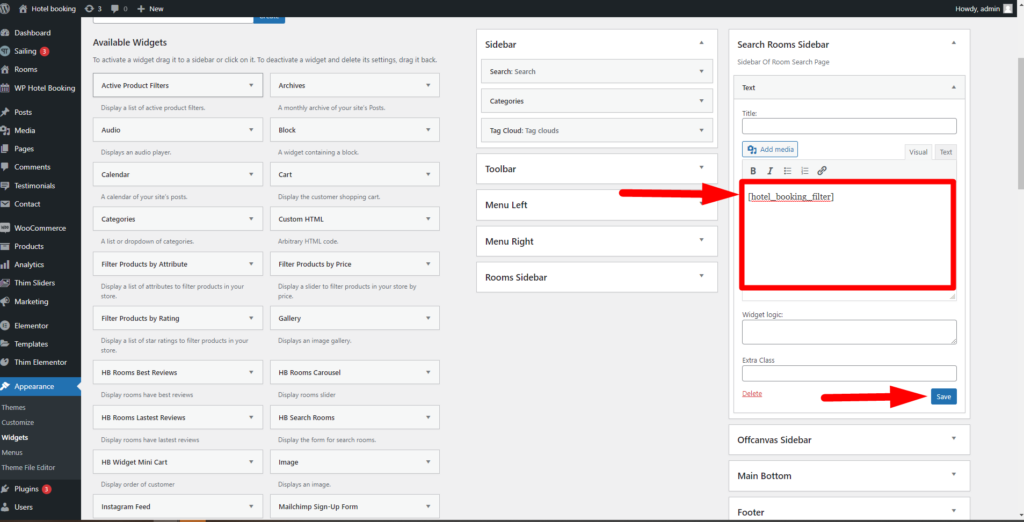Click the Bold formatting icon
The image size is (1024, 522).
pyautogui.click(x=753, y=171)
